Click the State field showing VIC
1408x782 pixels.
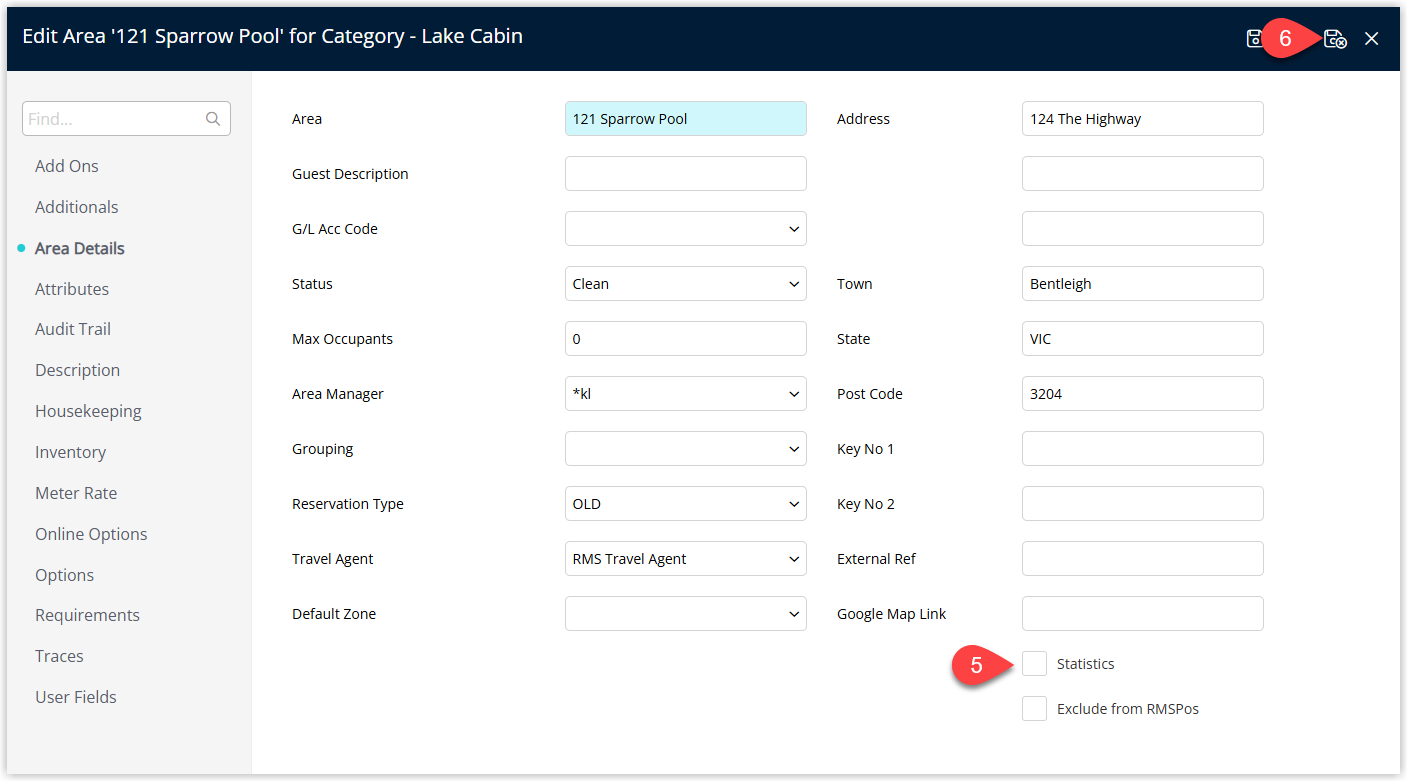point(1143,339)
